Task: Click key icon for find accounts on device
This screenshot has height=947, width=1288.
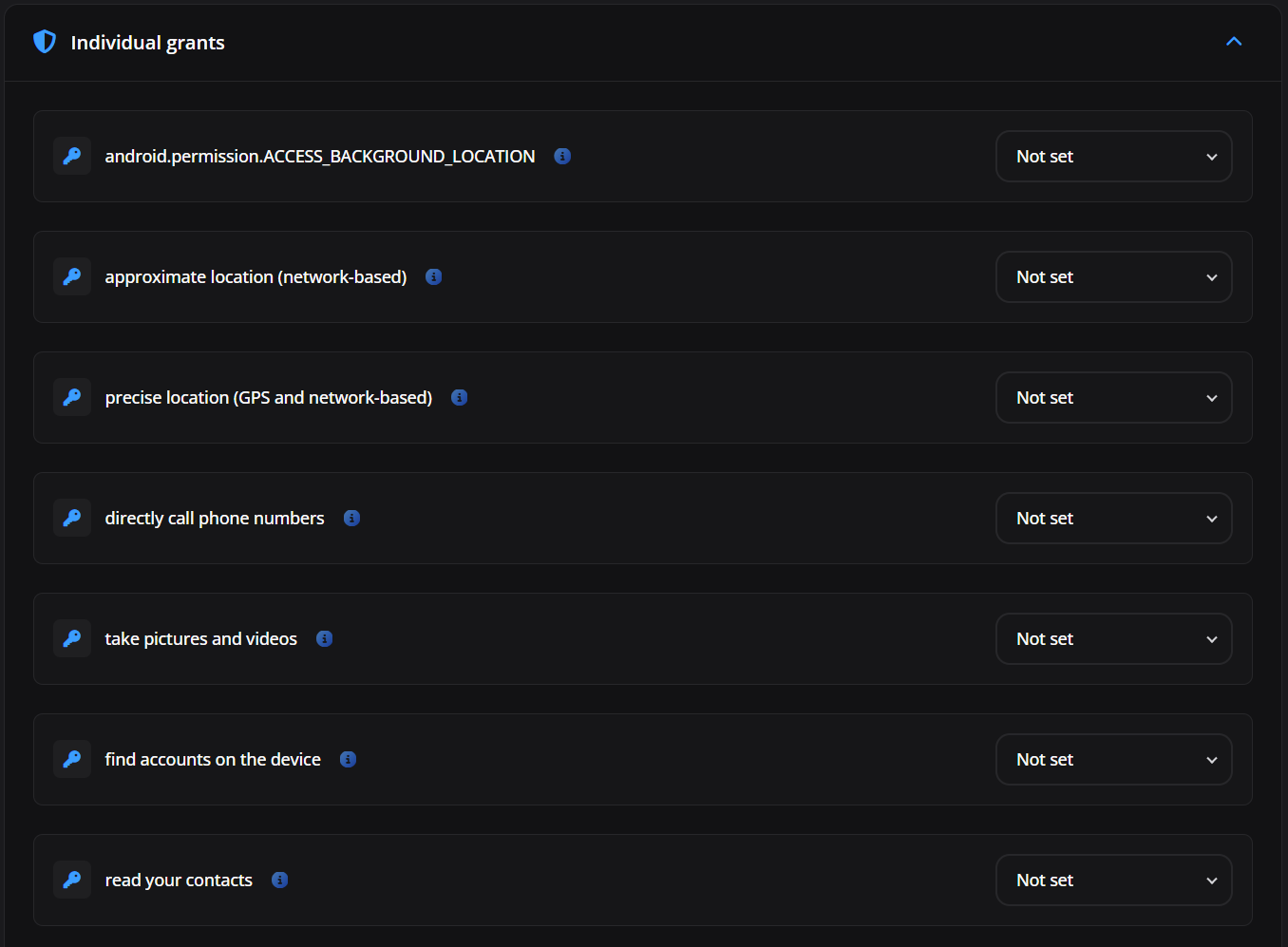Action: point(72,759)
